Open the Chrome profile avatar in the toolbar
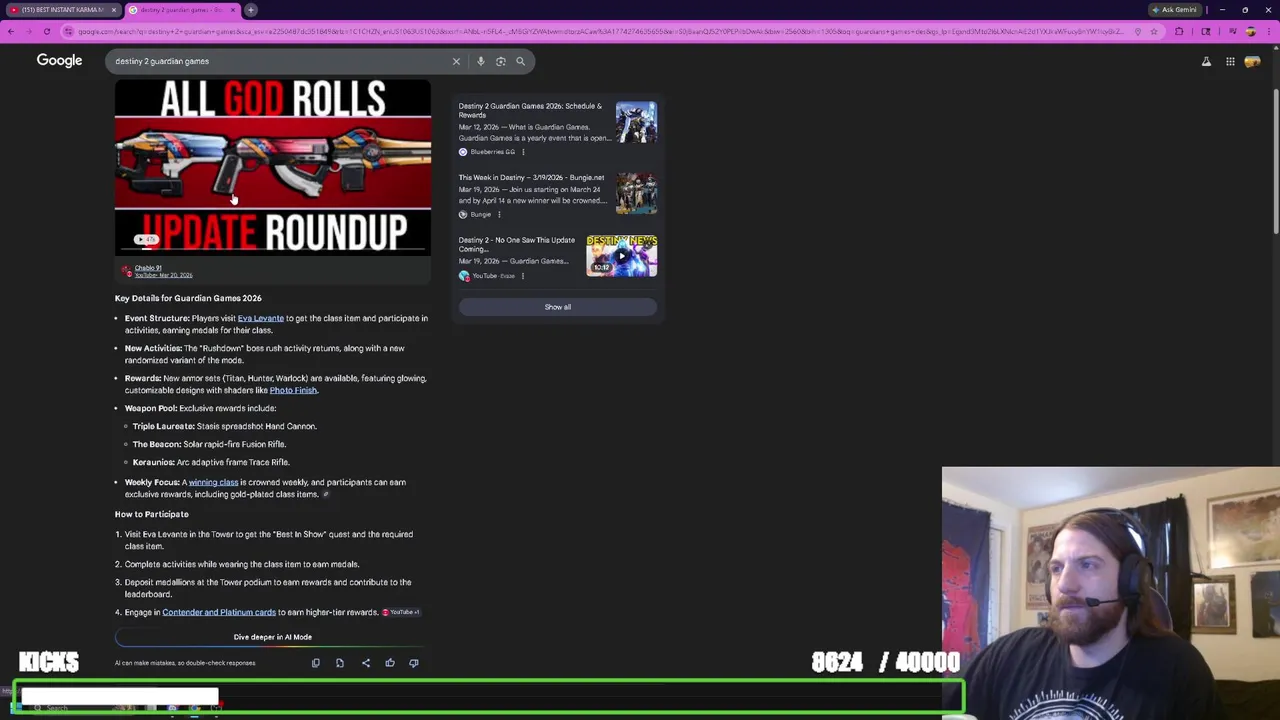Screen dimensions: 1280x720 [x=1250, y=31]
